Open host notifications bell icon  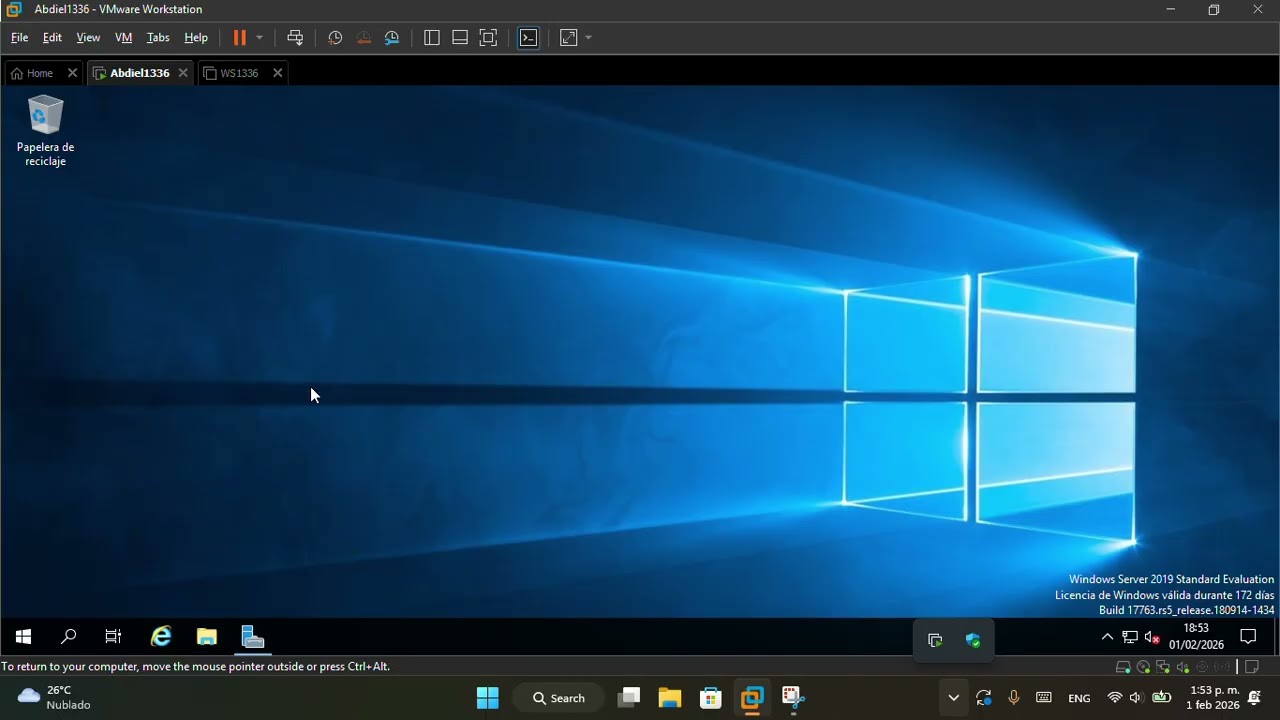click(x=1255, y=698)
